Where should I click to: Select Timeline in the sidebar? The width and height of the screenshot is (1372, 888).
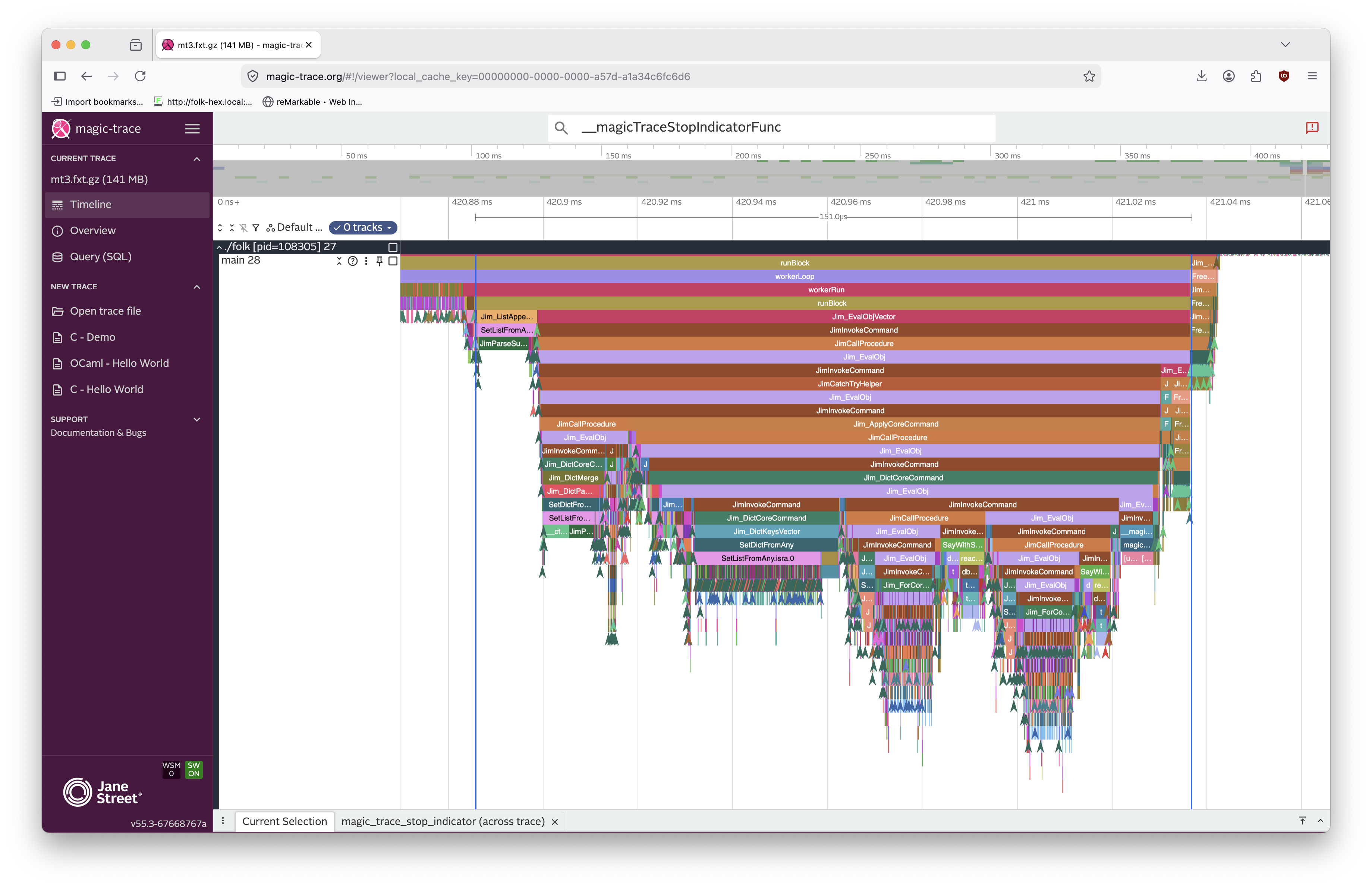[127, 205]
